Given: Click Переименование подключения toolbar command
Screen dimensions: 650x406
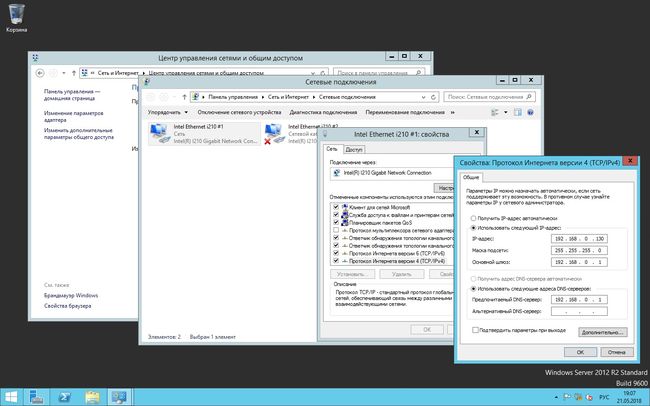Looking at the screenshot, I should 405,112.
